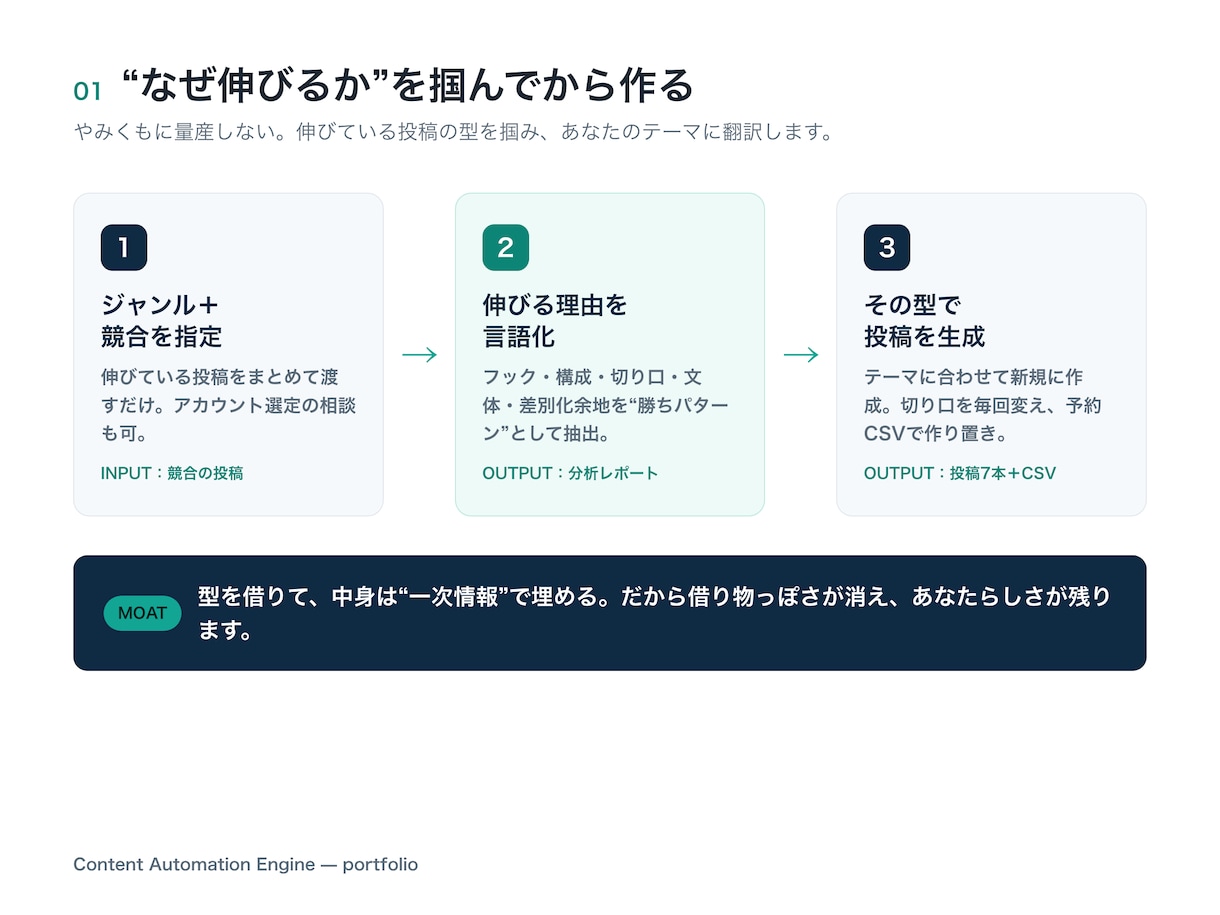1220x915 pixels.
Task: Click the text INPUT：競合の投稿
Action: (172, 473)
